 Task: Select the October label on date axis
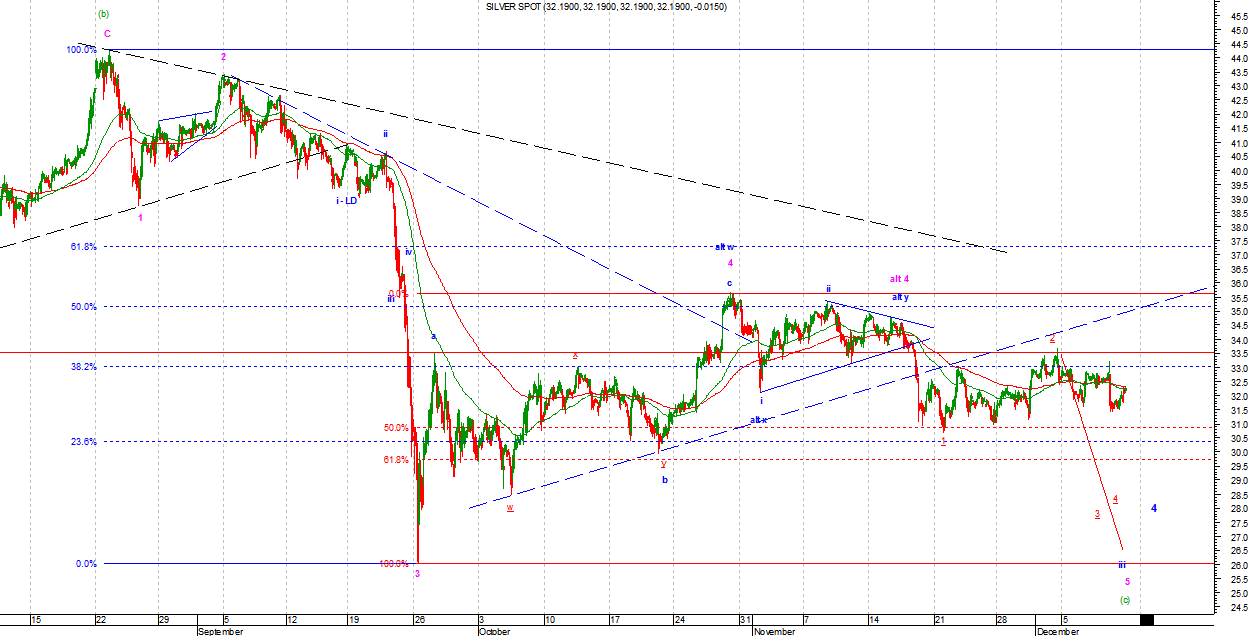click(494, 631)
